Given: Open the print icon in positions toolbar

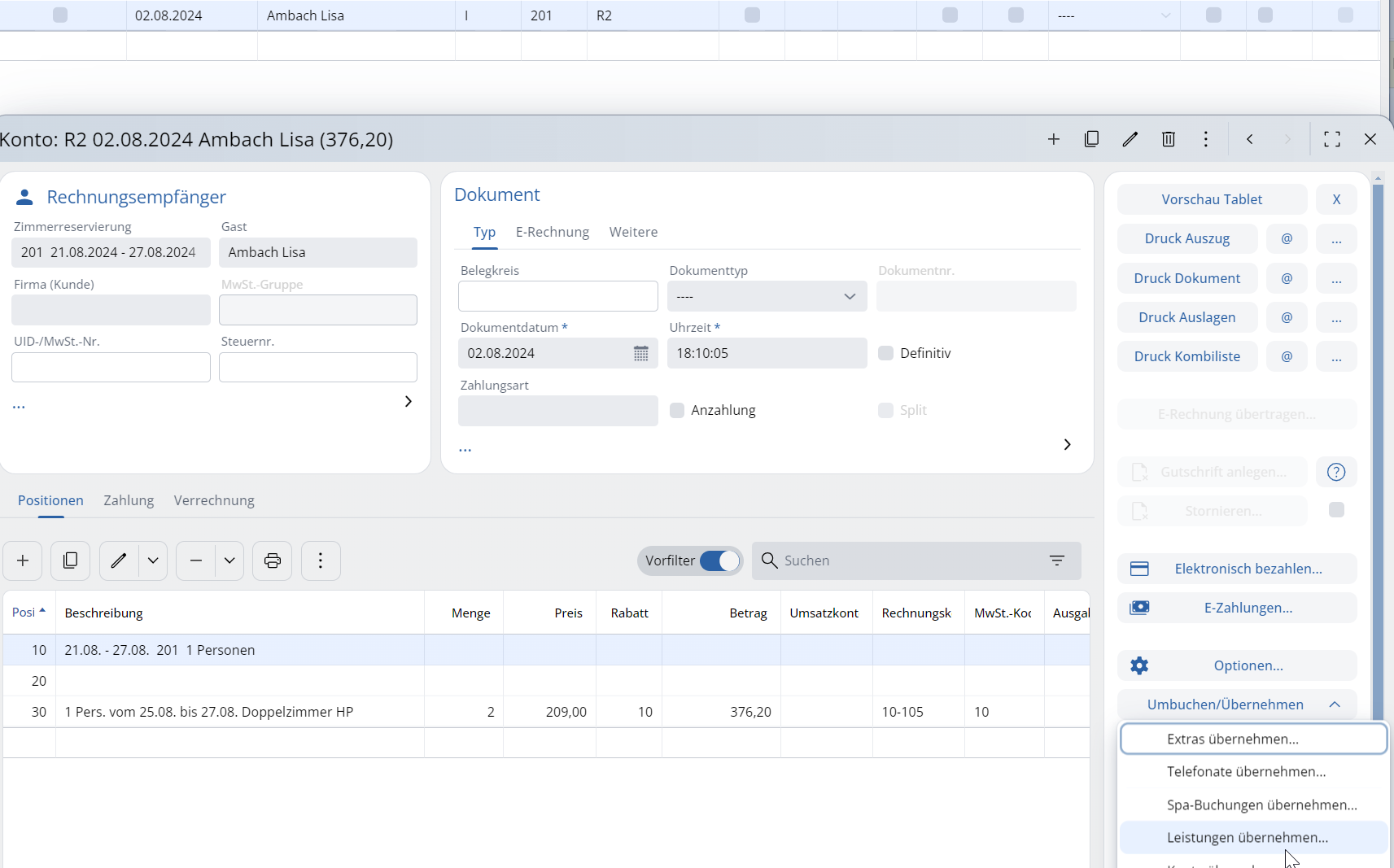Looking at the screenshot, I should [272, 560].
